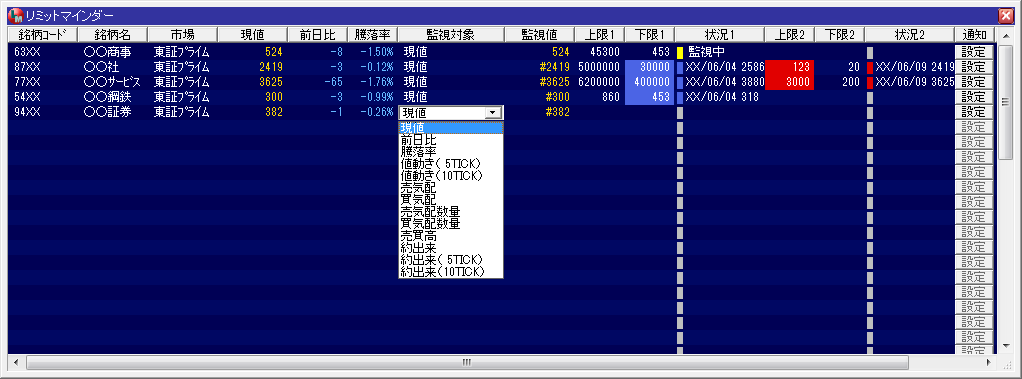The image size is (1022, 379).
Task: Open 設定 for the 63XX row
Action: point(974,52)
